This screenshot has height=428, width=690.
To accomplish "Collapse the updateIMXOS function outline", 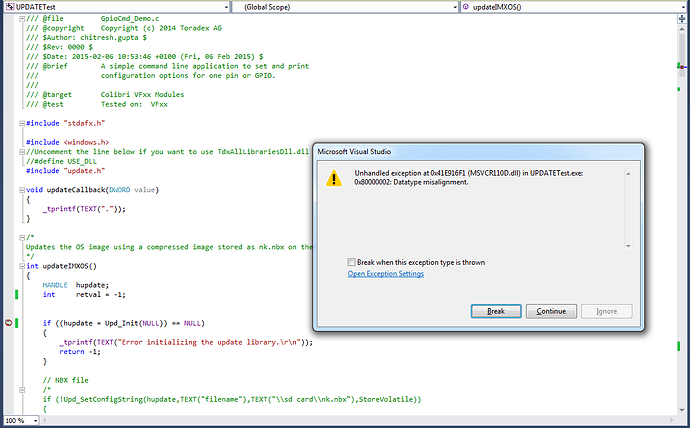I will click(22, 266).
